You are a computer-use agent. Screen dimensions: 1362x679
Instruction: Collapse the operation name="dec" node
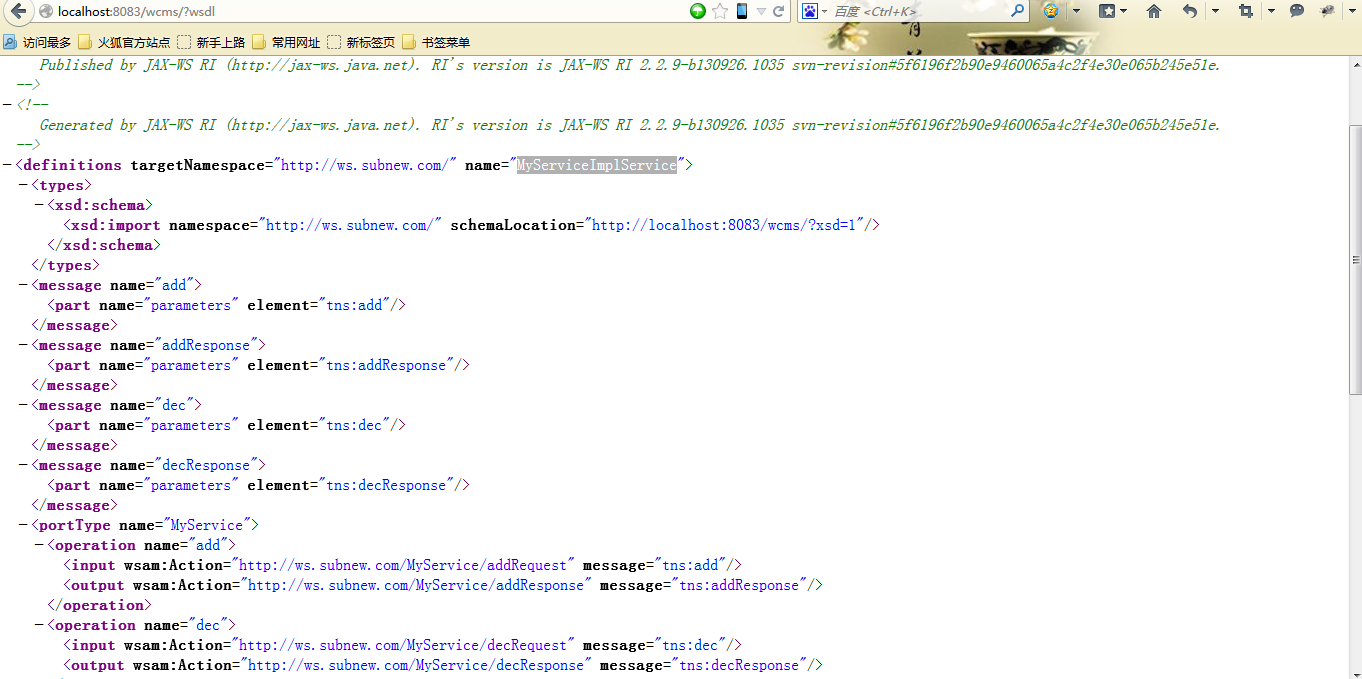tap(39, 625)
